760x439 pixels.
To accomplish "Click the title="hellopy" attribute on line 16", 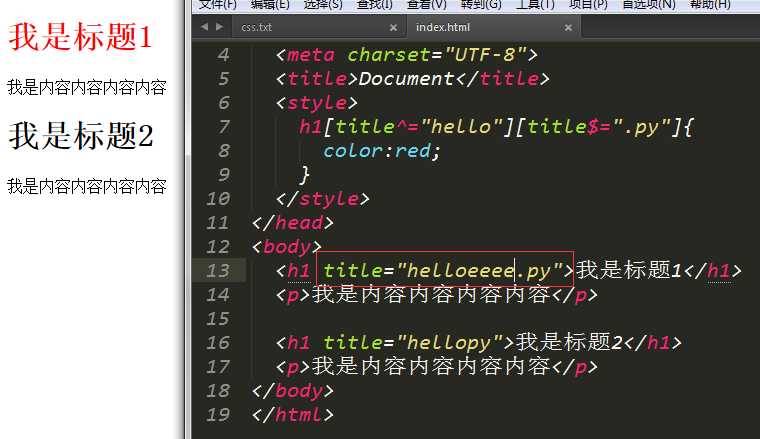I will coord(412,343).
